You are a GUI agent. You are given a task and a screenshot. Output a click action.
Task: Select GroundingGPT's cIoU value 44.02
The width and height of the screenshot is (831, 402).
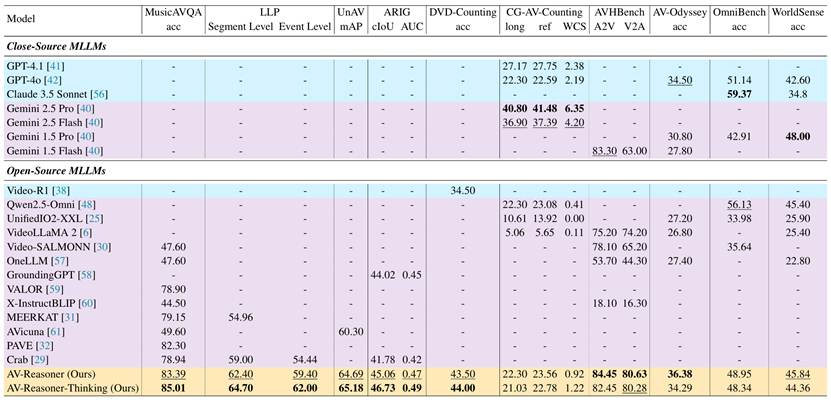[x=382, y=275]
